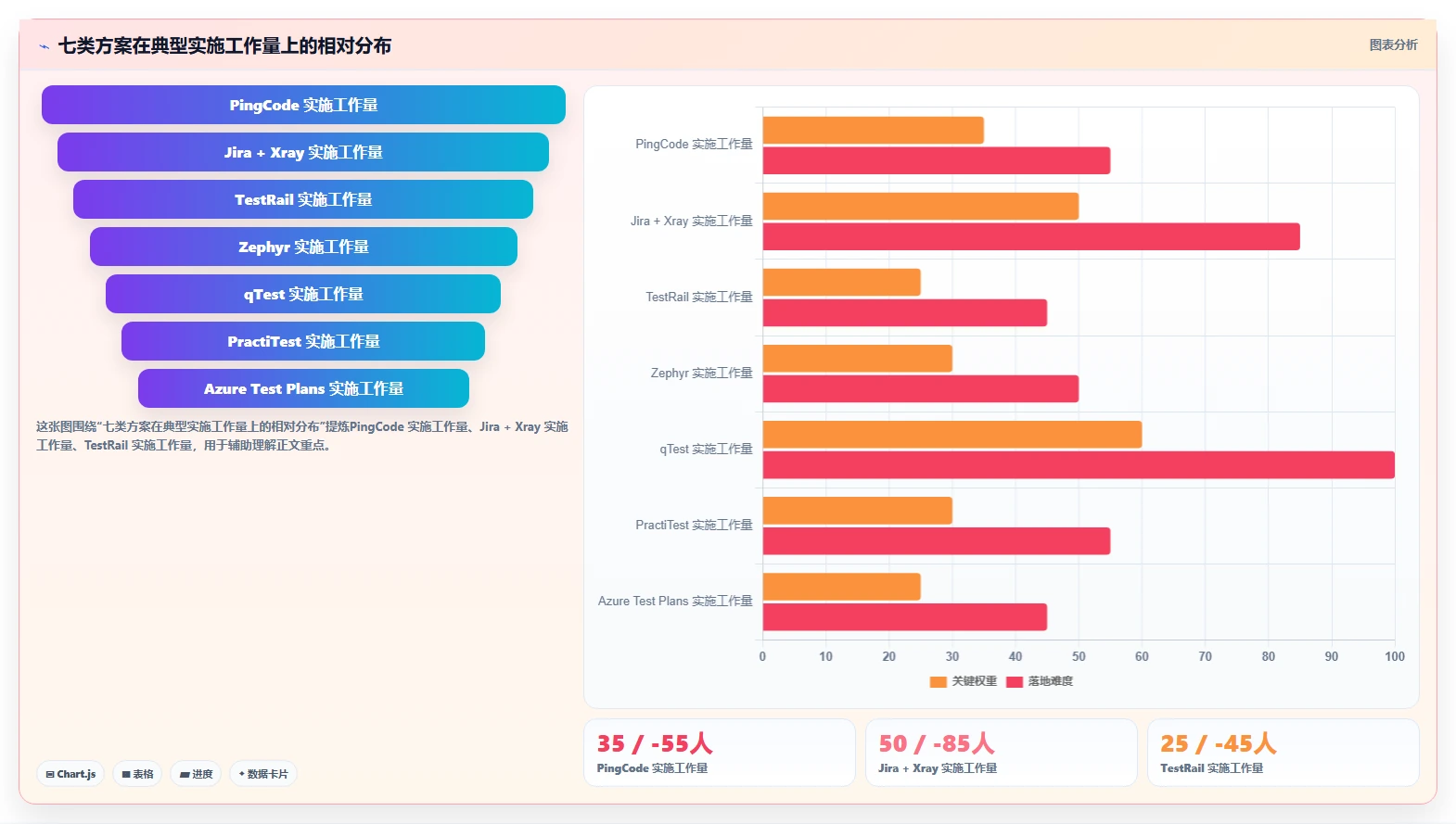The height and width of the screenshot is (824, 1456).
Task: Toggle the 关键权重 legend swatch
Action: [938, 681]
